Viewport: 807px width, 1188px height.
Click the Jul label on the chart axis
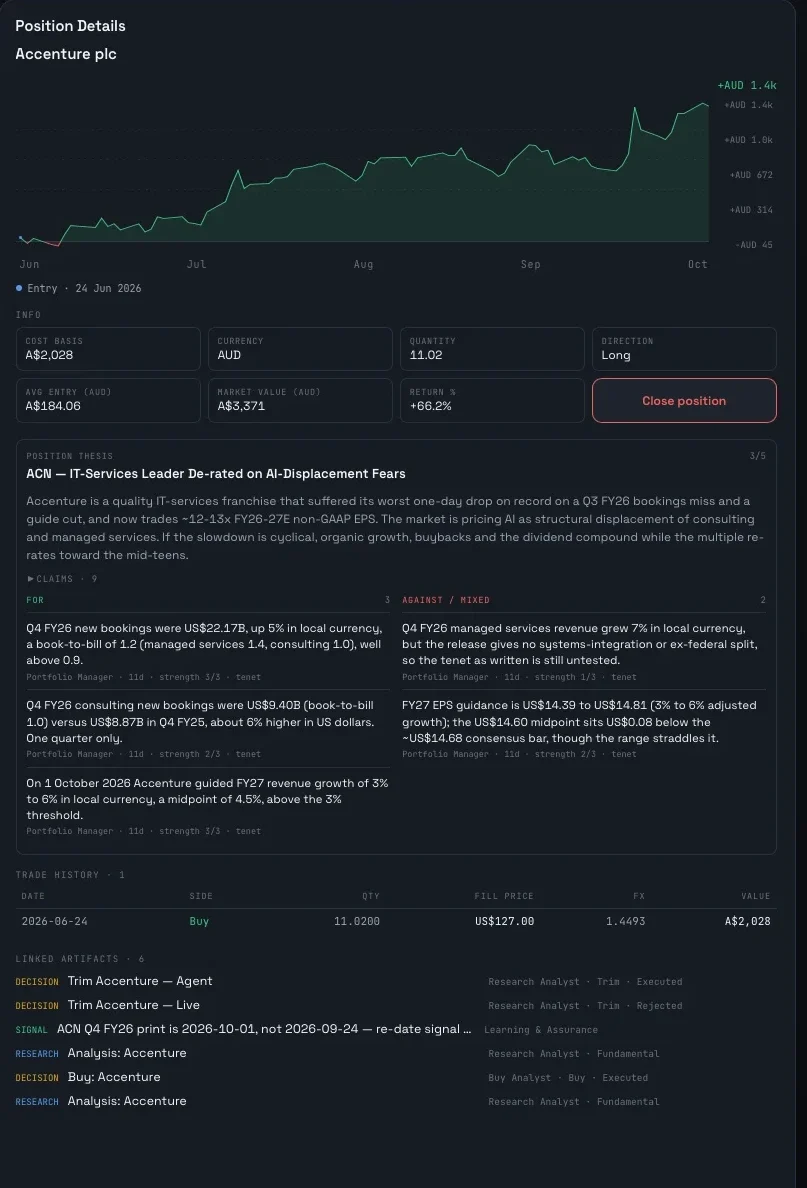click(x=196, y=264)
